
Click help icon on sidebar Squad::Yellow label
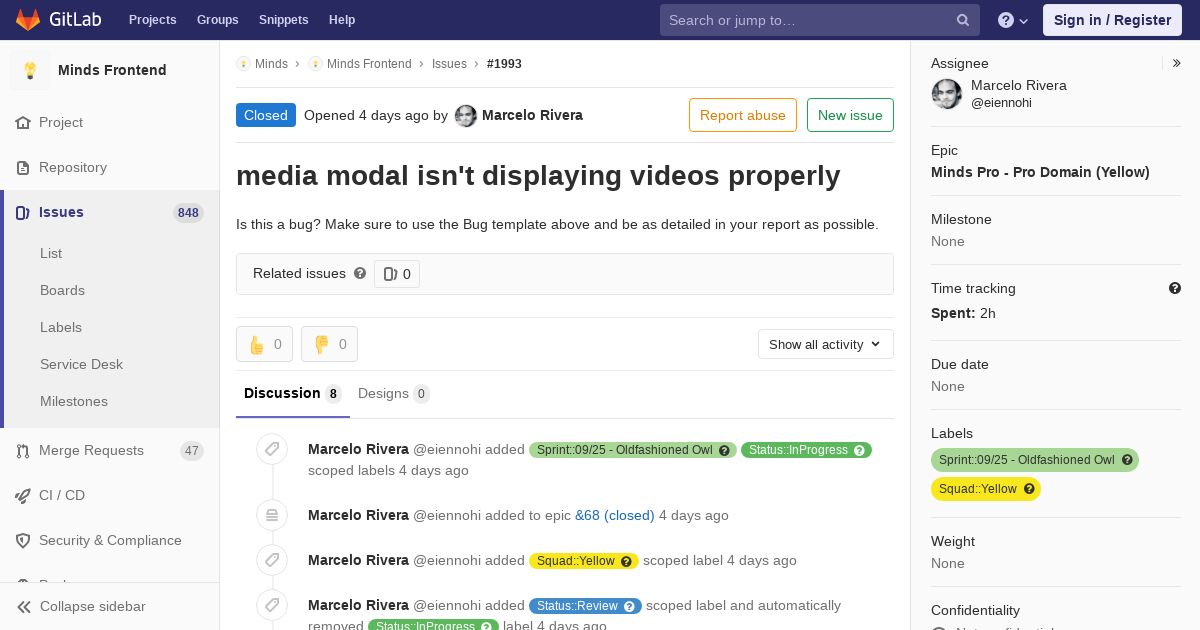(1029, 489)
